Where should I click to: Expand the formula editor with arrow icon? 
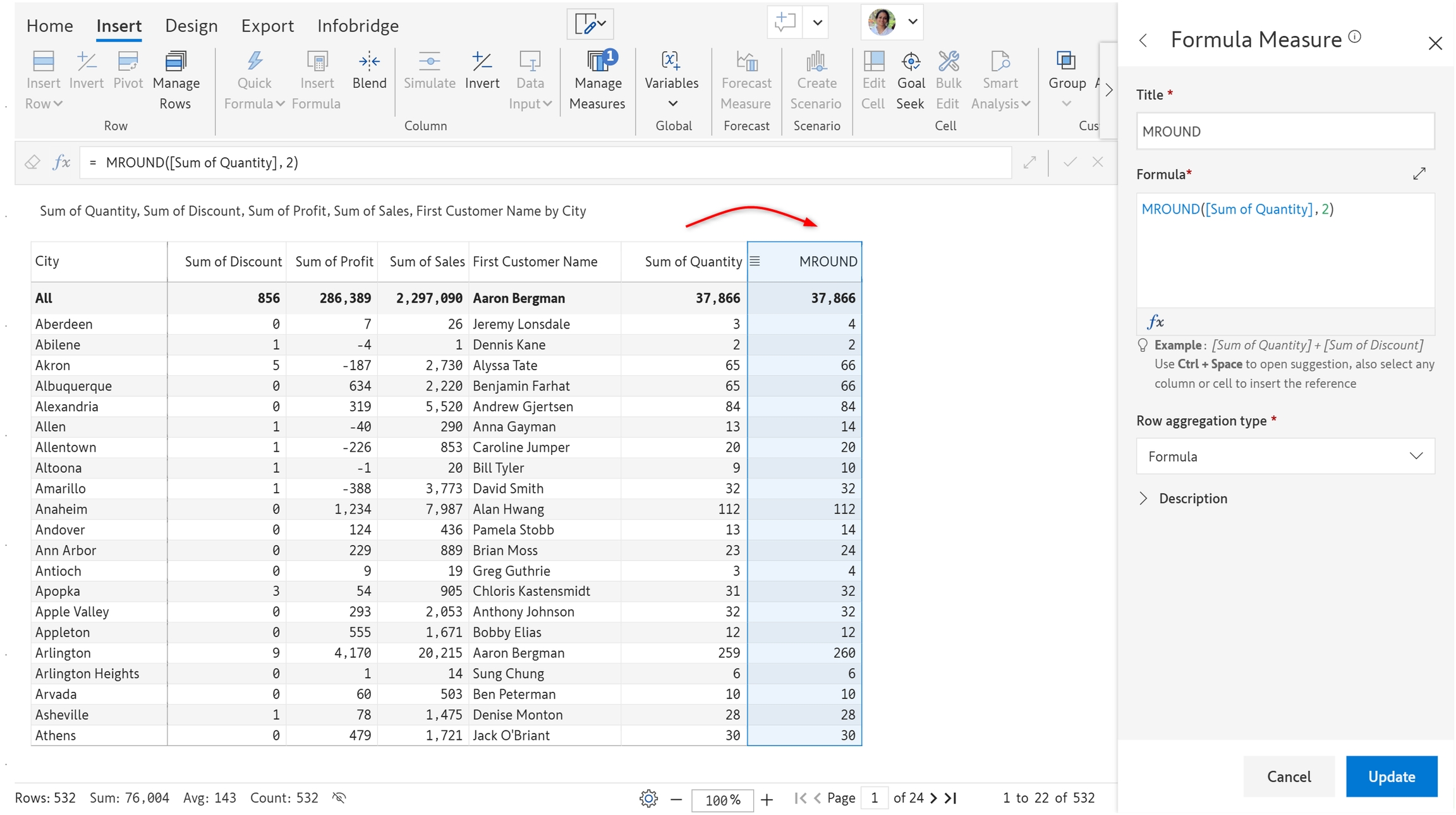click(x=1419, y=174)
